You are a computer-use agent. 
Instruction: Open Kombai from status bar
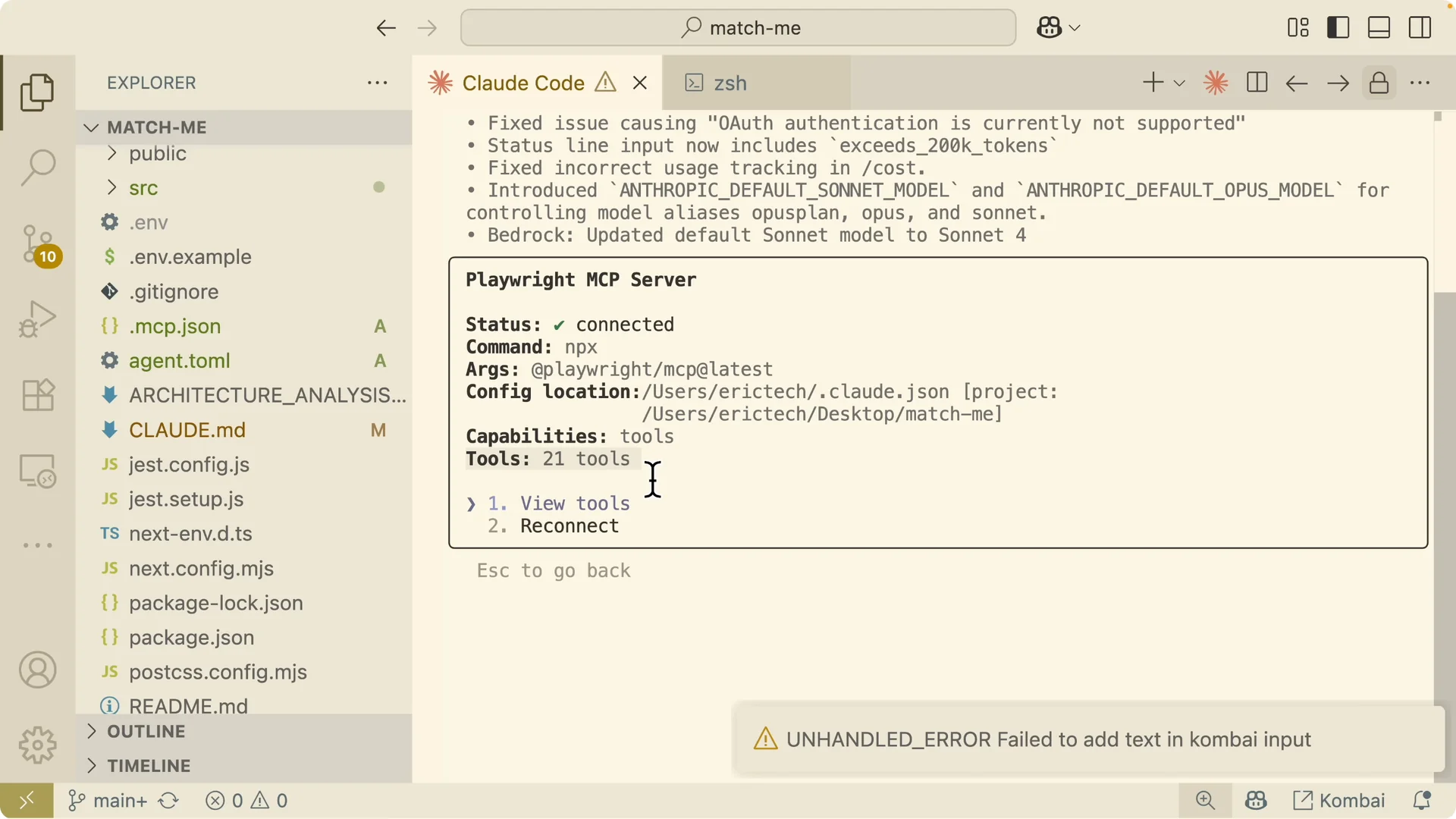tap(1339, 801)
